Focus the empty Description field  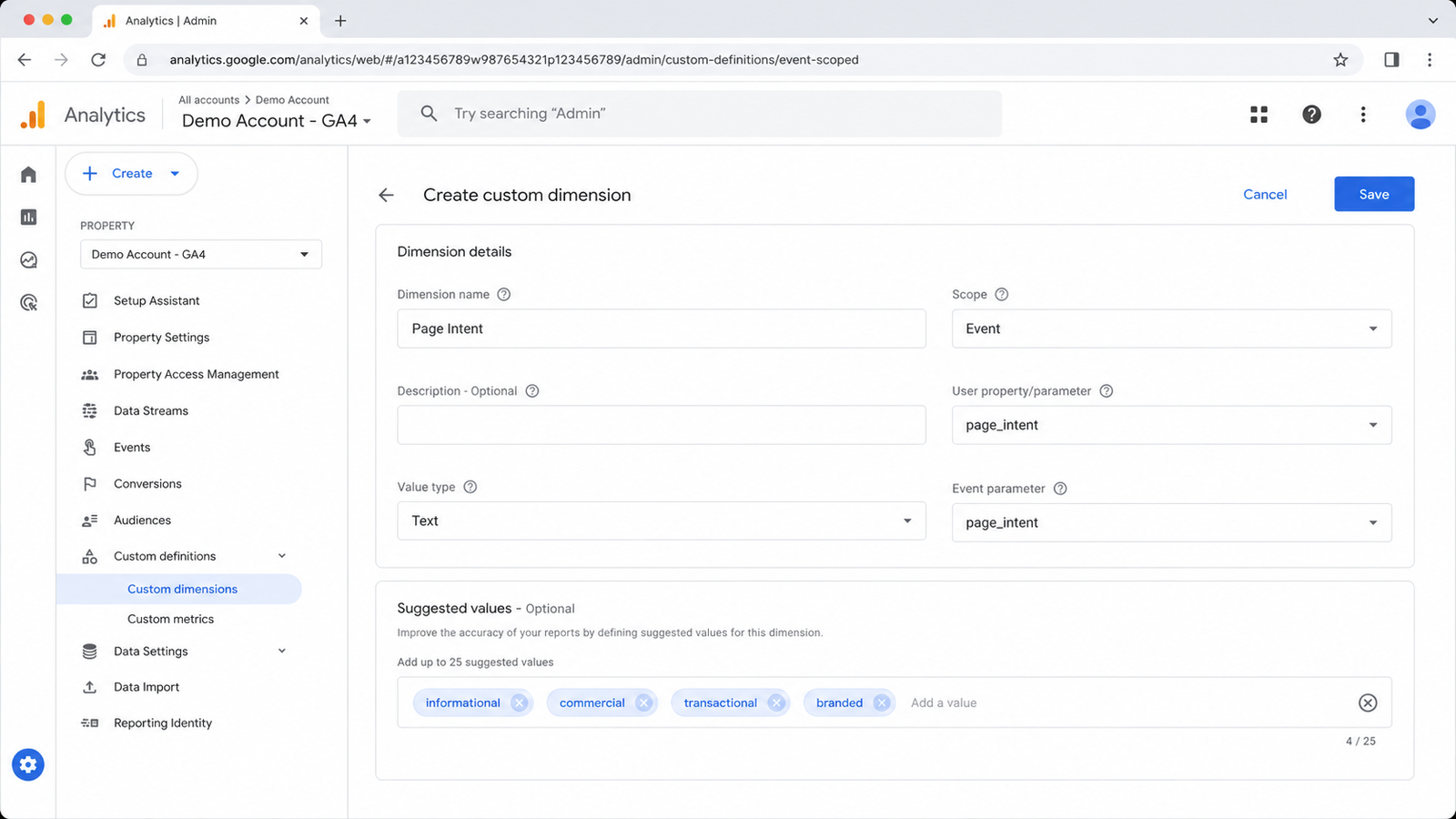click(662, 425)
